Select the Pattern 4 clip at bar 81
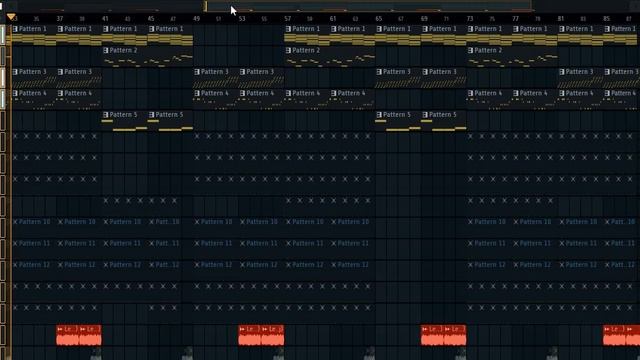 (x=580, y=99)
